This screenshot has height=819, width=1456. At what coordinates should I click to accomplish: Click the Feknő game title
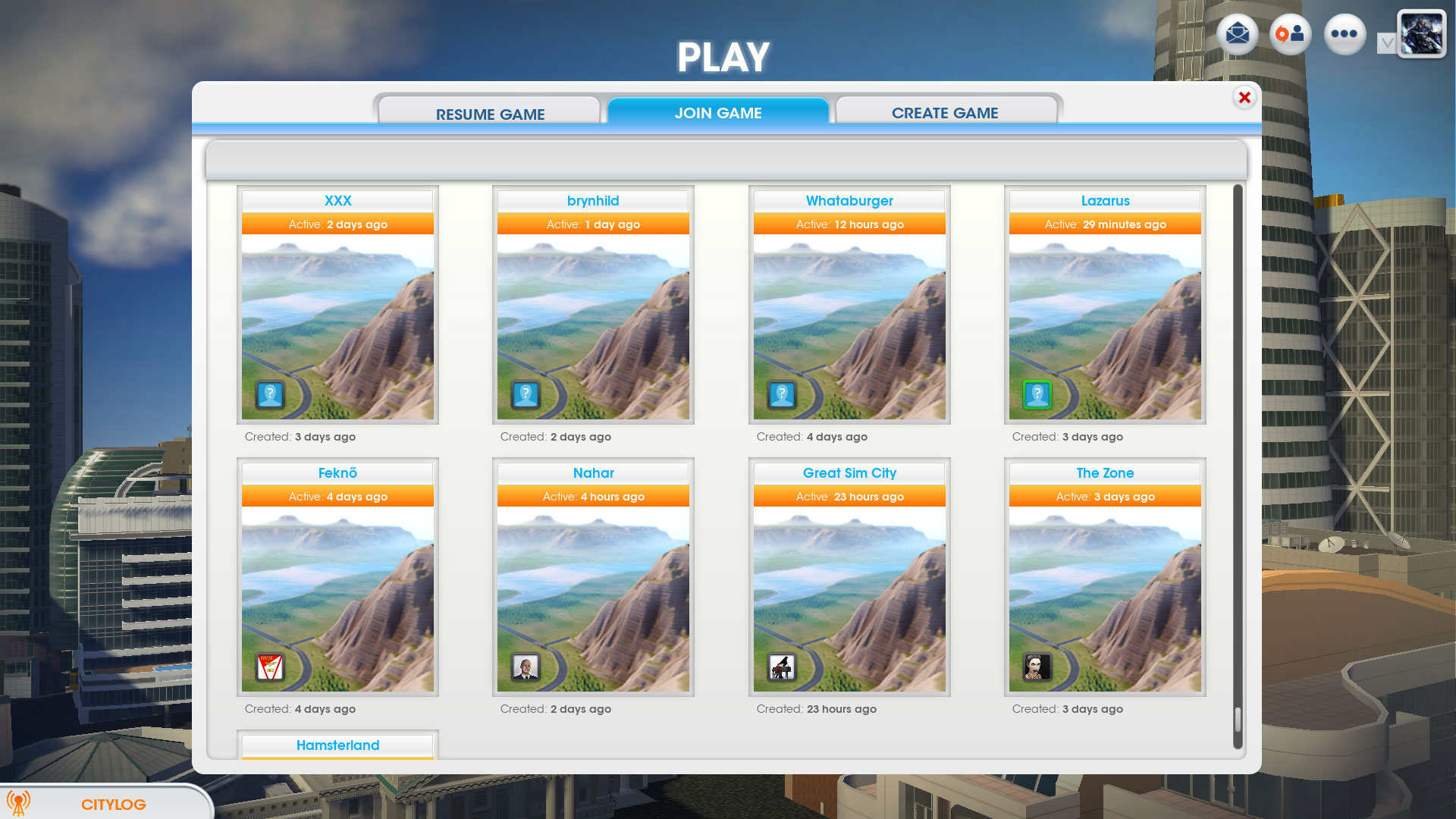click(x=337, y=473)
